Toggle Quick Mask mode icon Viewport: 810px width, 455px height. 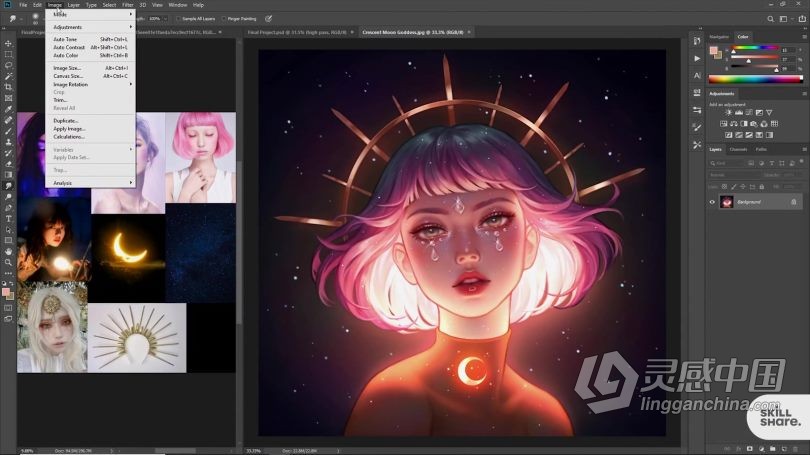(8, 308)
